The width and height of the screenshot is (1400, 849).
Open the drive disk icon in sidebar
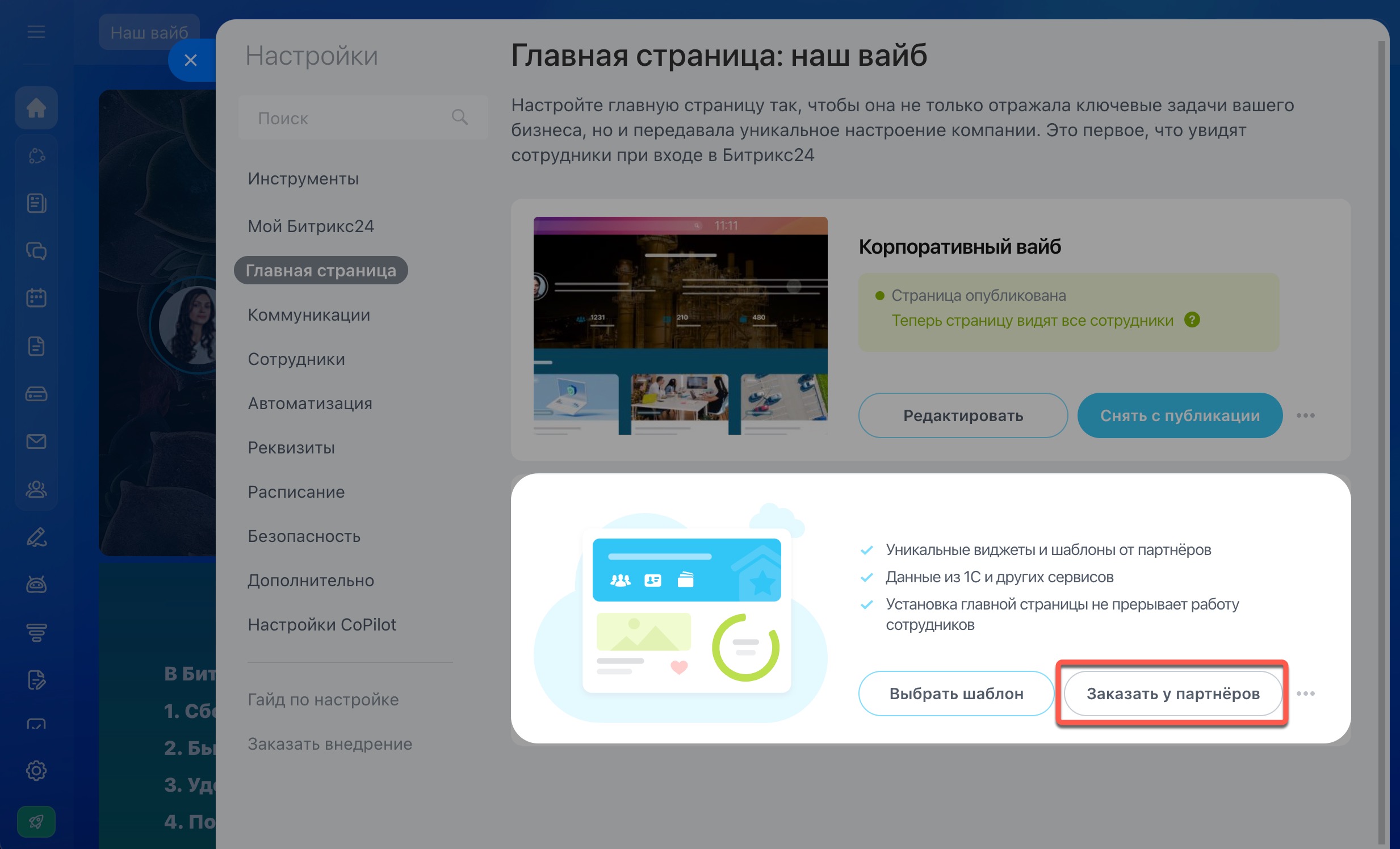pos(36,393)
